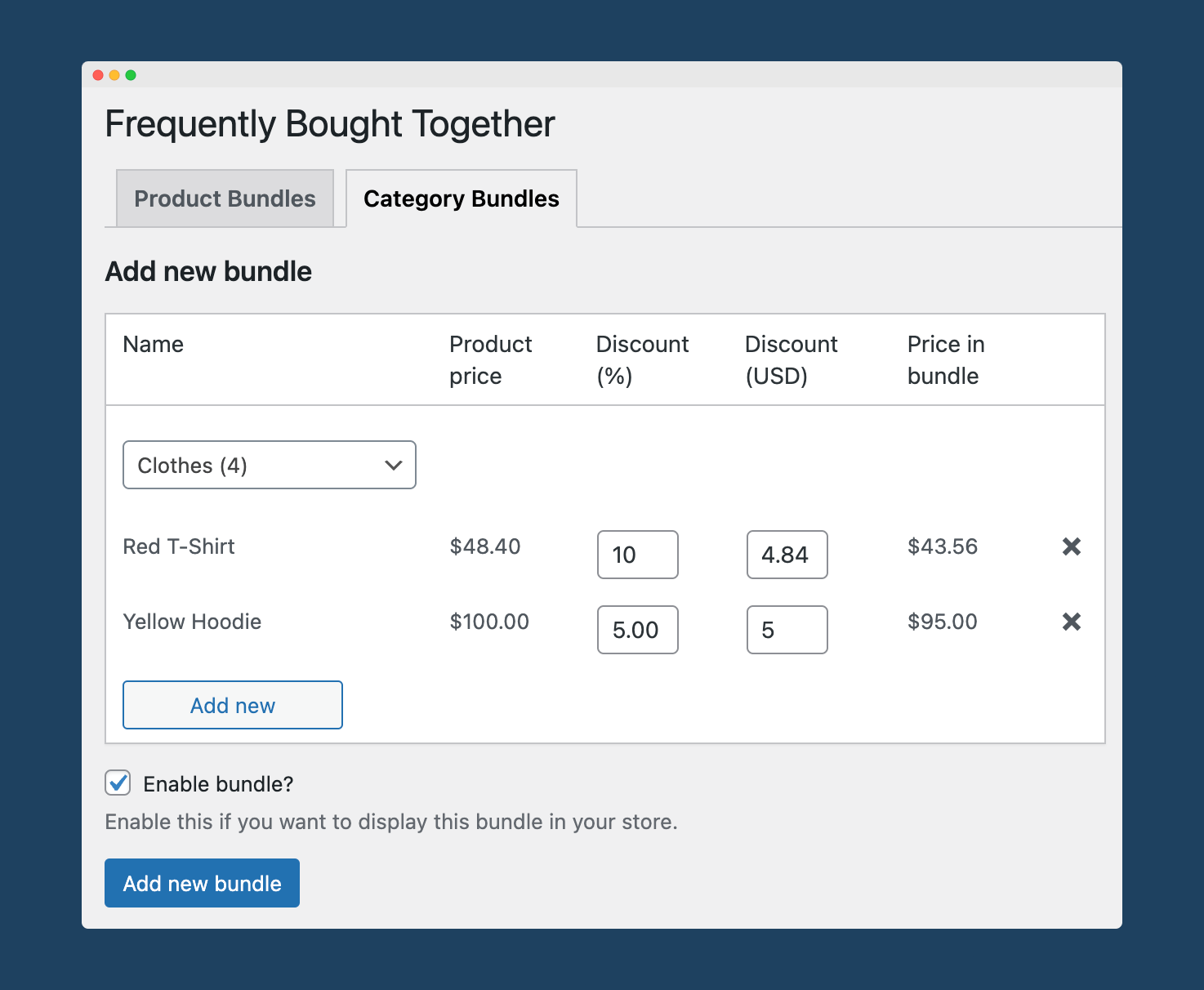Viewport: 1204px width, 990px height.
Task: Edit Red T-Shirt discount percent field
Action: tap(637, 555)
